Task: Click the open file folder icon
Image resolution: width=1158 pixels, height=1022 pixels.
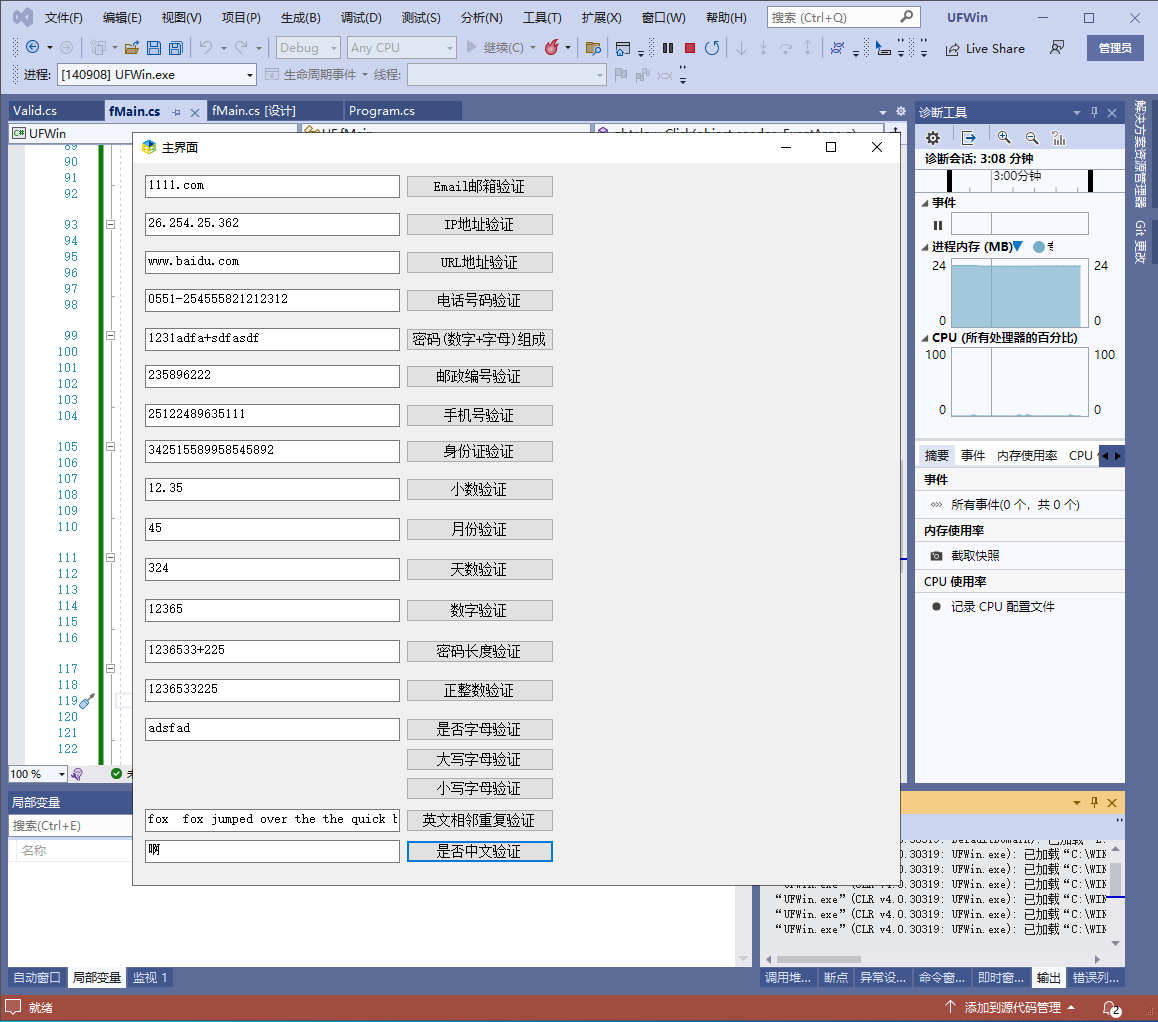Action: point(132,48)
